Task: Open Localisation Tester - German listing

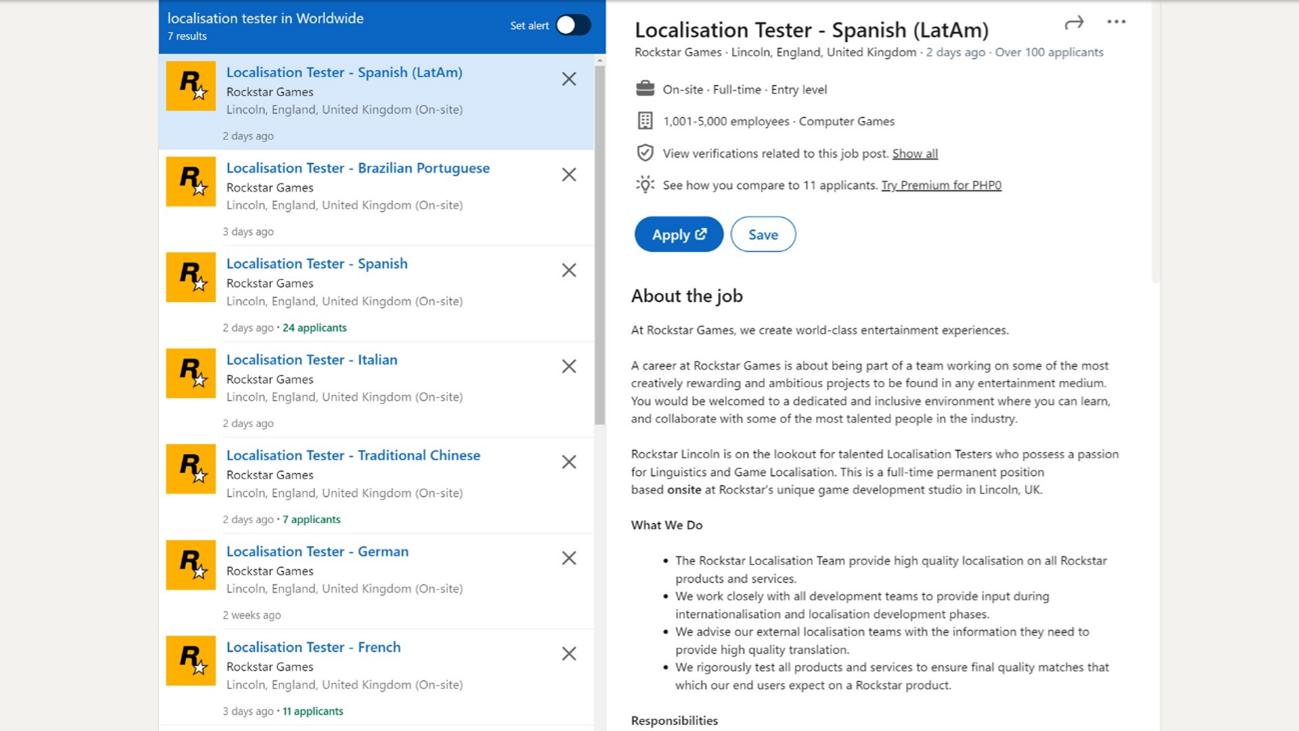Action: click(x=317, y=551)
